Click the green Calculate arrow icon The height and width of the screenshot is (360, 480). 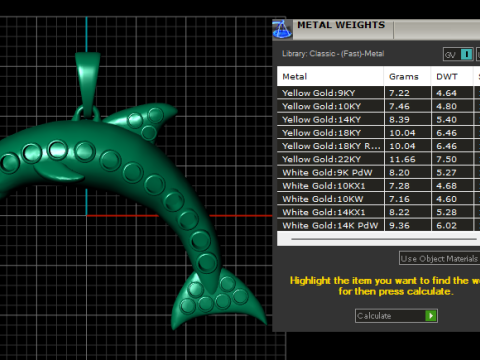(431, 315)
